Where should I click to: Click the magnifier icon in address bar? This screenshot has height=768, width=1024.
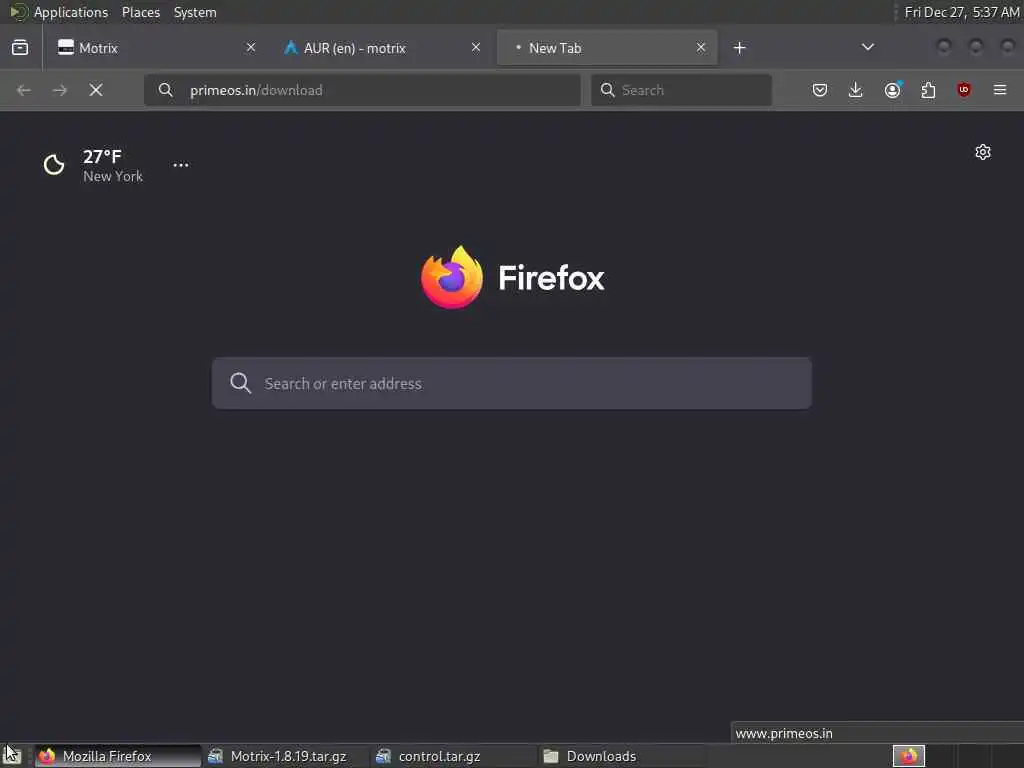(166, 90)
